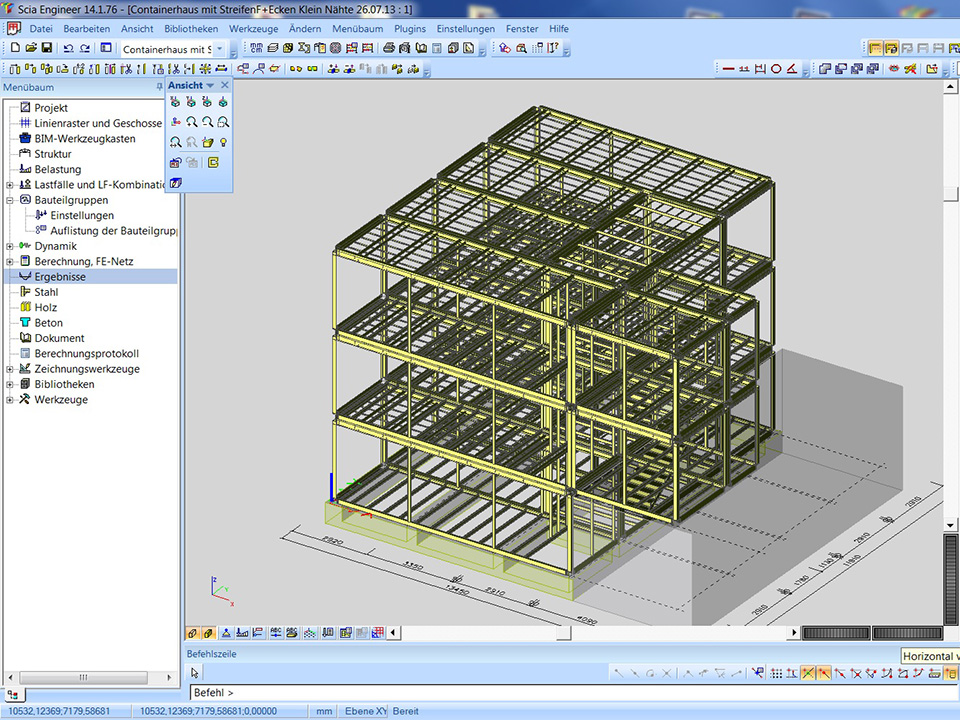This screenshot has height=720, width=960.
Task: Click the Open file folder icon
Action: (31, 48)
